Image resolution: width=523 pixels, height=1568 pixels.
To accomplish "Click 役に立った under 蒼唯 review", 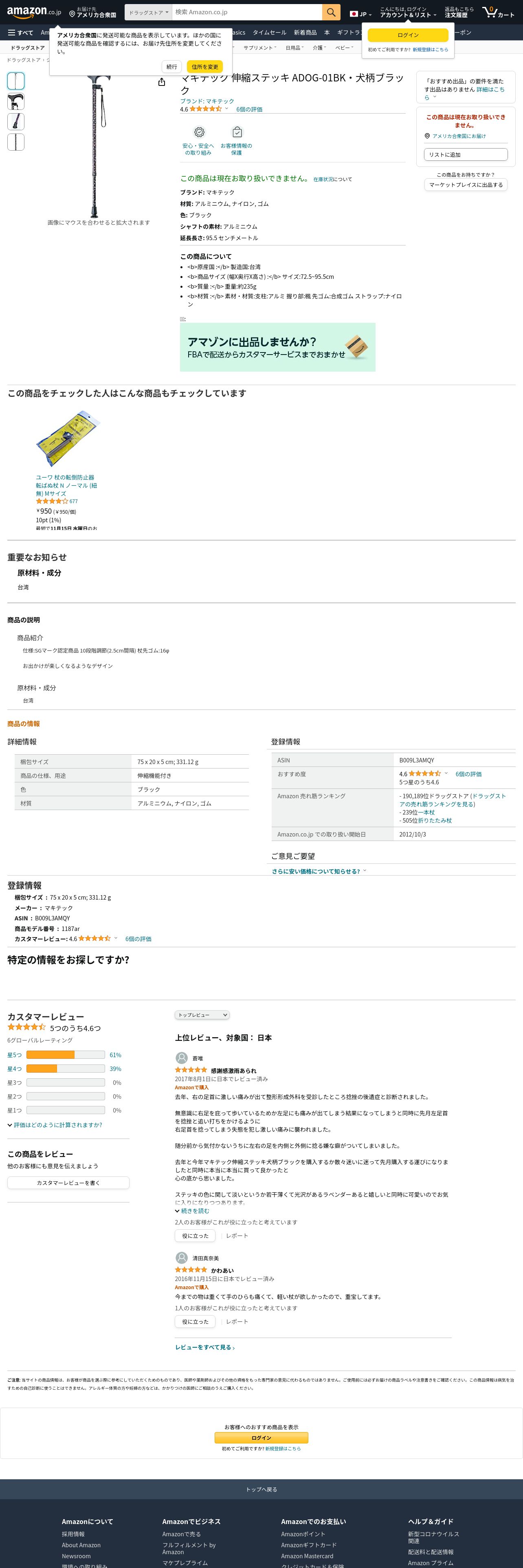I will tap(195, 1236).
